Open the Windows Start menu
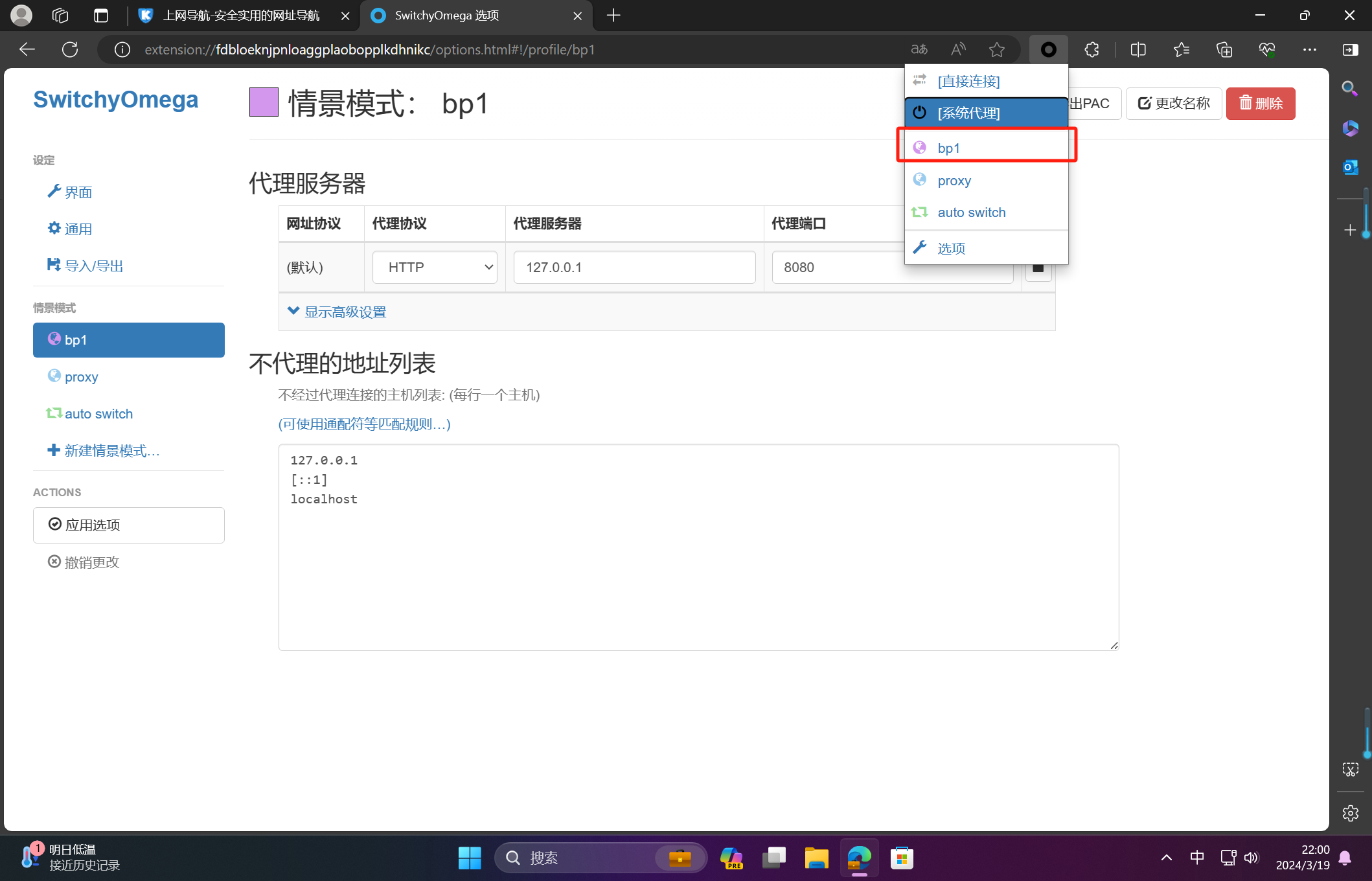The height and width of the screenshot is (881, 1372). (x=470, y=857)
